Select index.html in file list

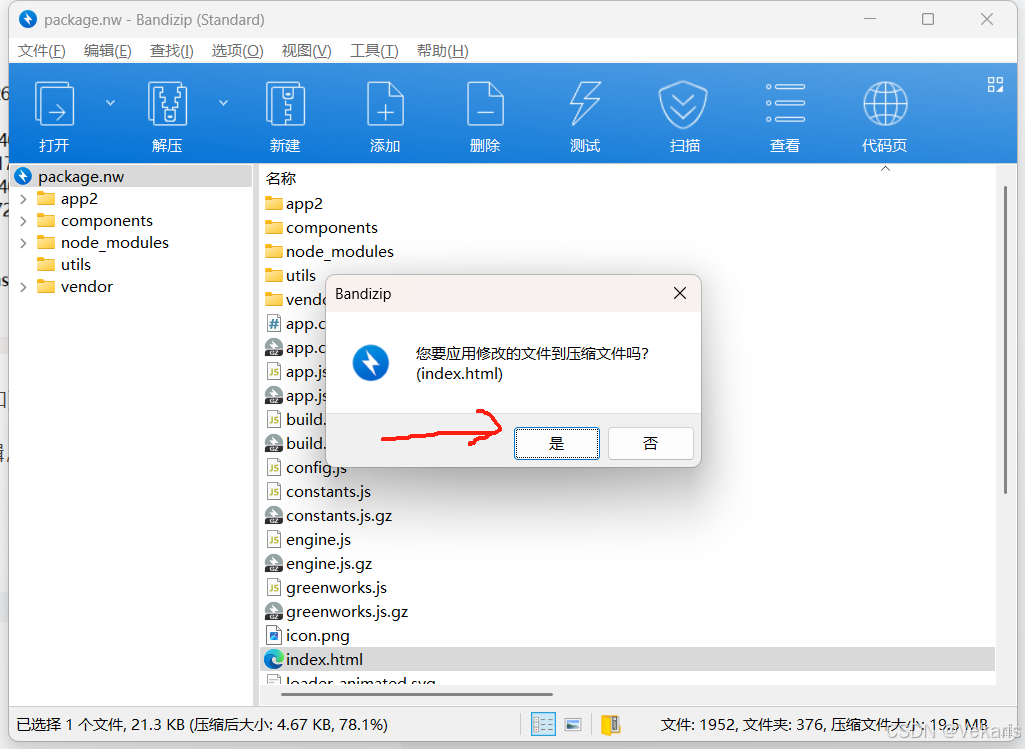point(628,659)
